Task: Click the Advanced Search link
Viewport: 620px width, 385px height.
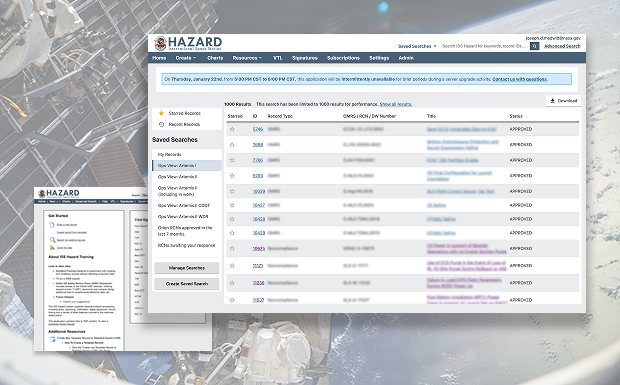Action: (562, 46)
